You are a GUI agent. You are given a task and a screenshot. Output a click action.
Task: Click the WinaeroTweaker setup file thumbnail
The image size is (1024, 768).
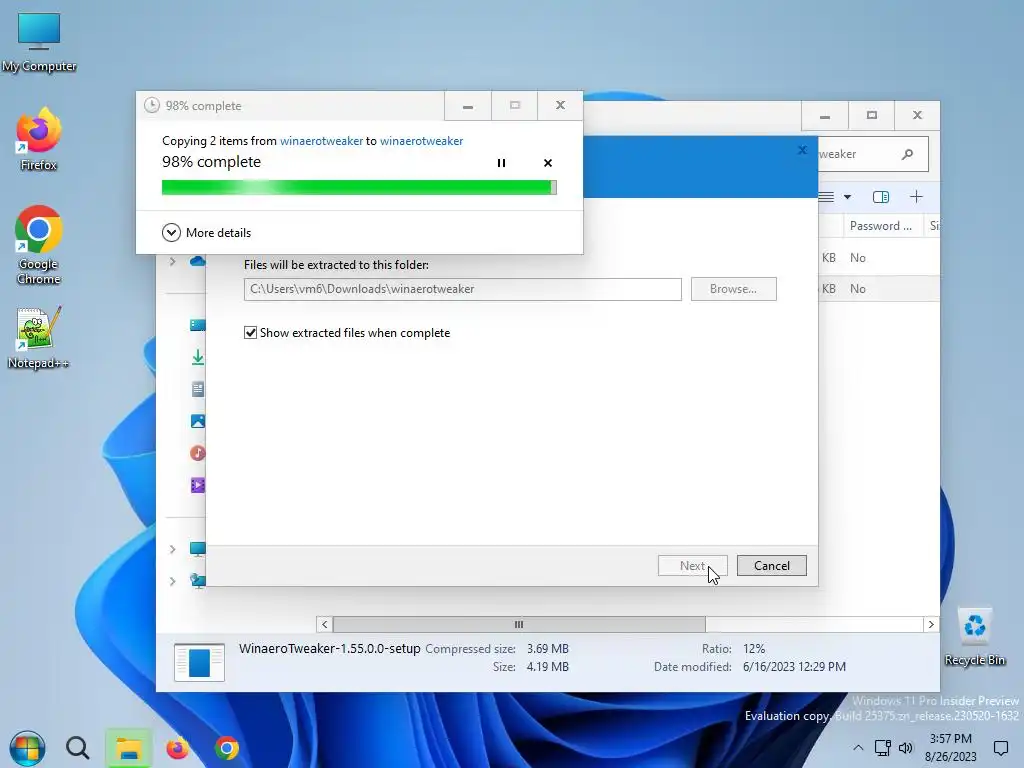(x=199, y=662)
